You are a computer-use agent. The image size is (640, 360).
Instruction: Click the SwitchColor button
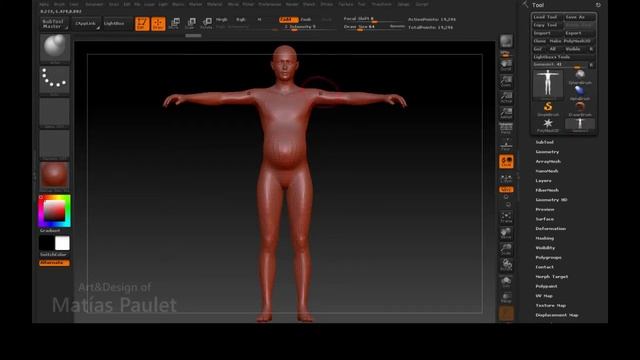[53, 254]
